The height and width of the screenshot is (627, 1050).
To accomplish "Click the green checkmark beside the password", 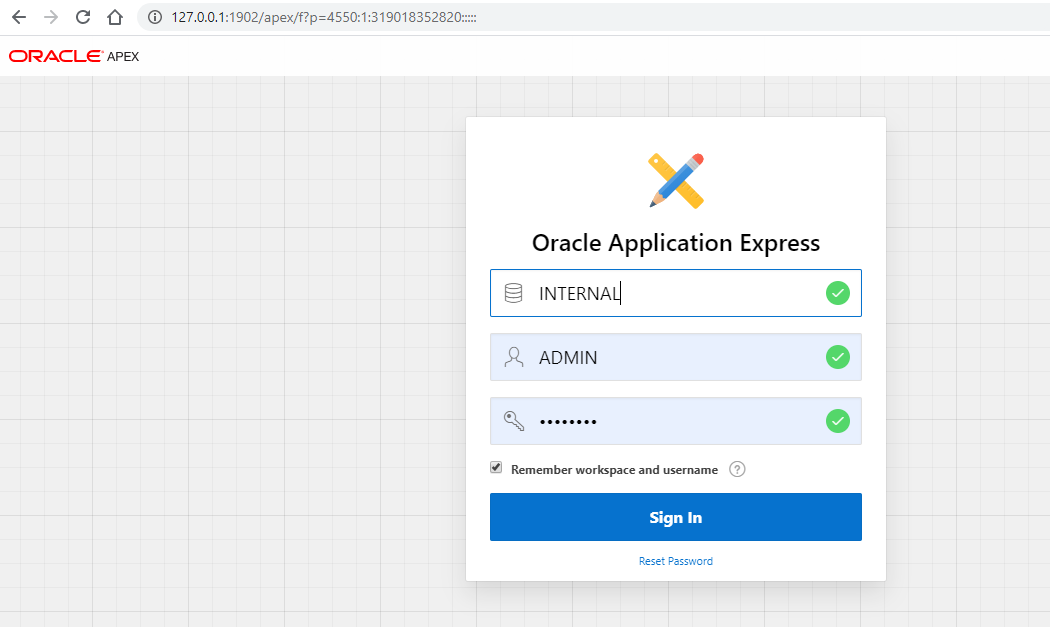I will pos(837,421).
